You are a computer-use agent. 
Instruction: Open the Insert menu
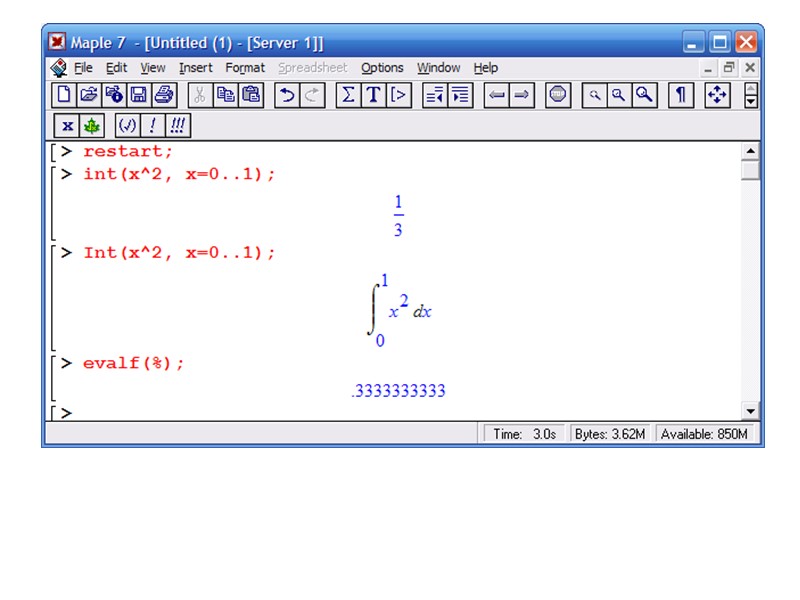(195, 68)
